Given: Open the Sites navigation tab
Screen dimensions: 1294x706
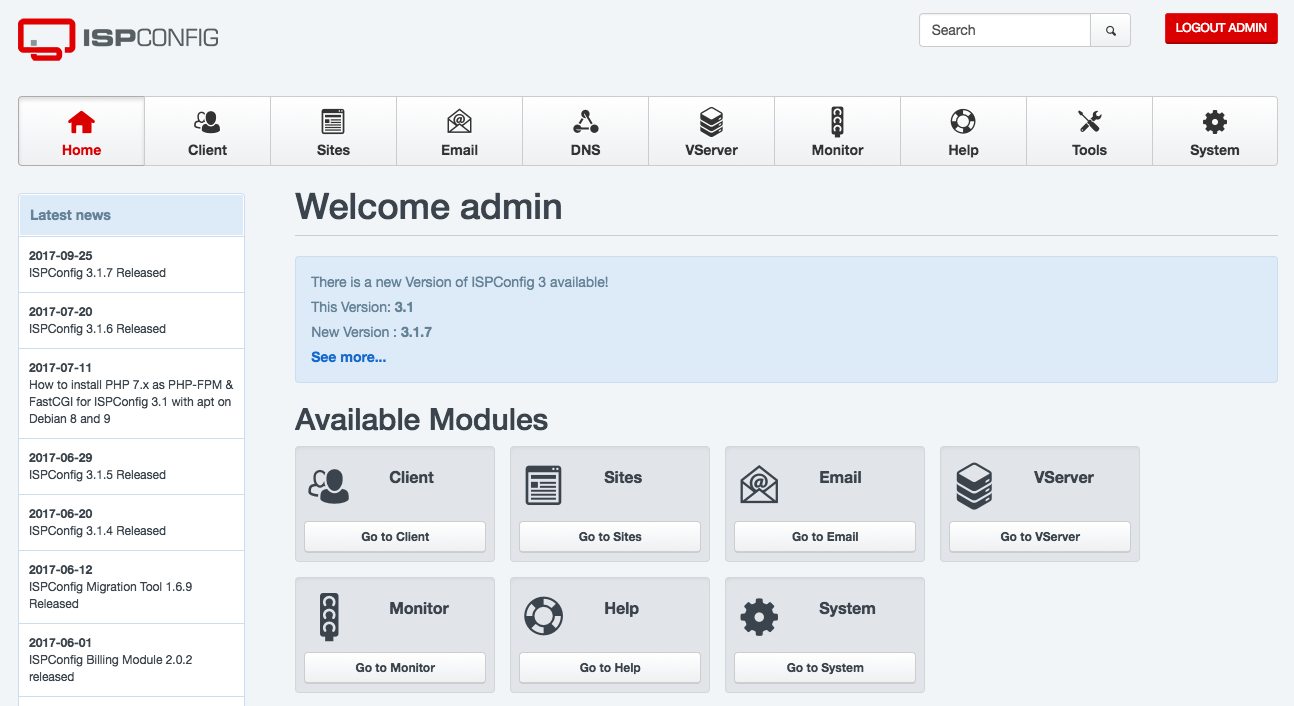Looking at the screenshot, I should click(334, 131).
